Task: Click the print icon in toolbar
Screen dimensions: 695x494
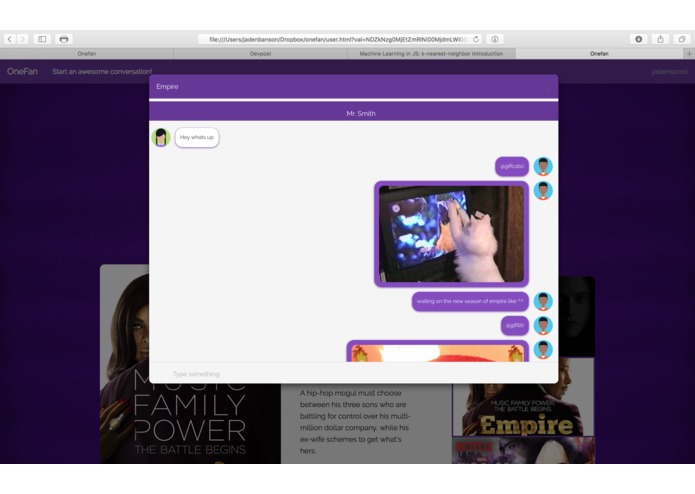Action: click(64, 39)
